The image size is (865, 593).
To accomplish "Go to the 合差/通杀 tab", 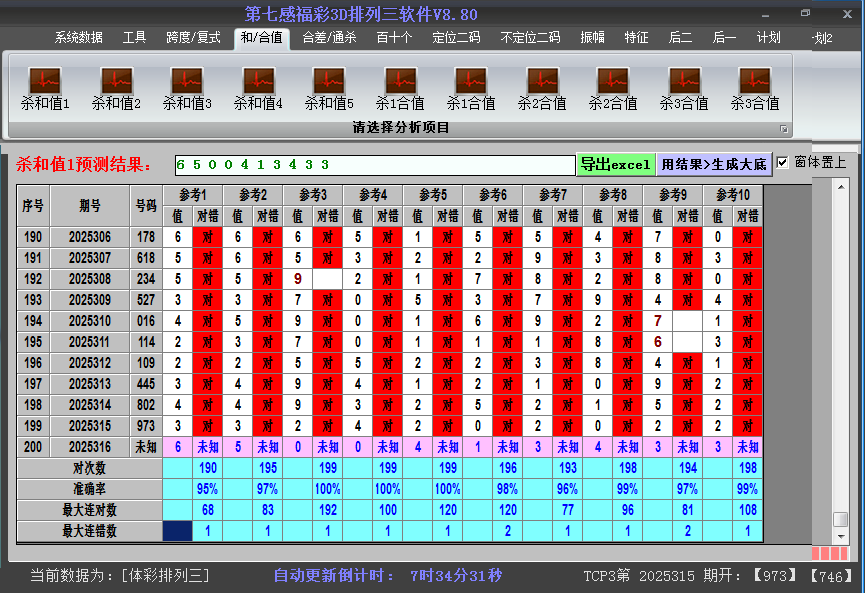I will click(329, 38).
